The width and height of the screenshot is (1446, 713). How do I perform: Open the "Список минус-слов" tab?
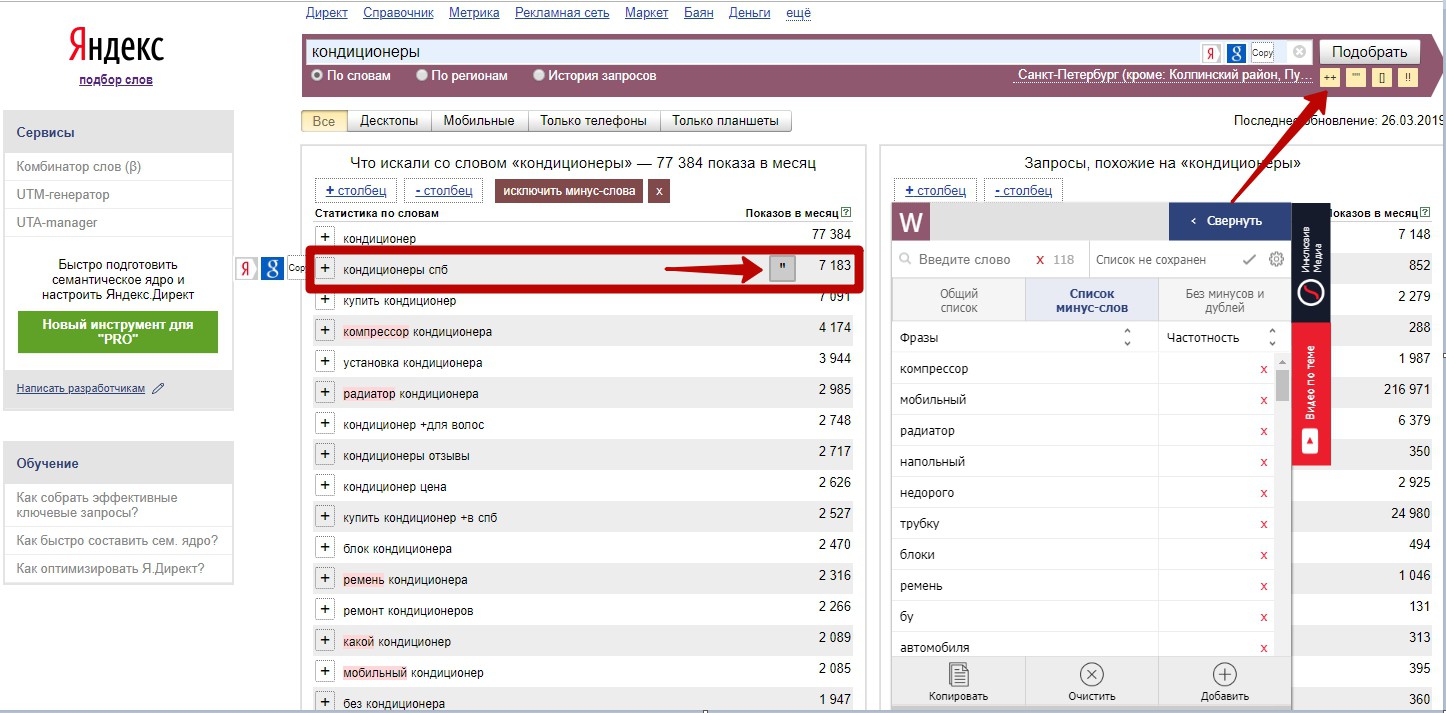(x=1092, y=301)
